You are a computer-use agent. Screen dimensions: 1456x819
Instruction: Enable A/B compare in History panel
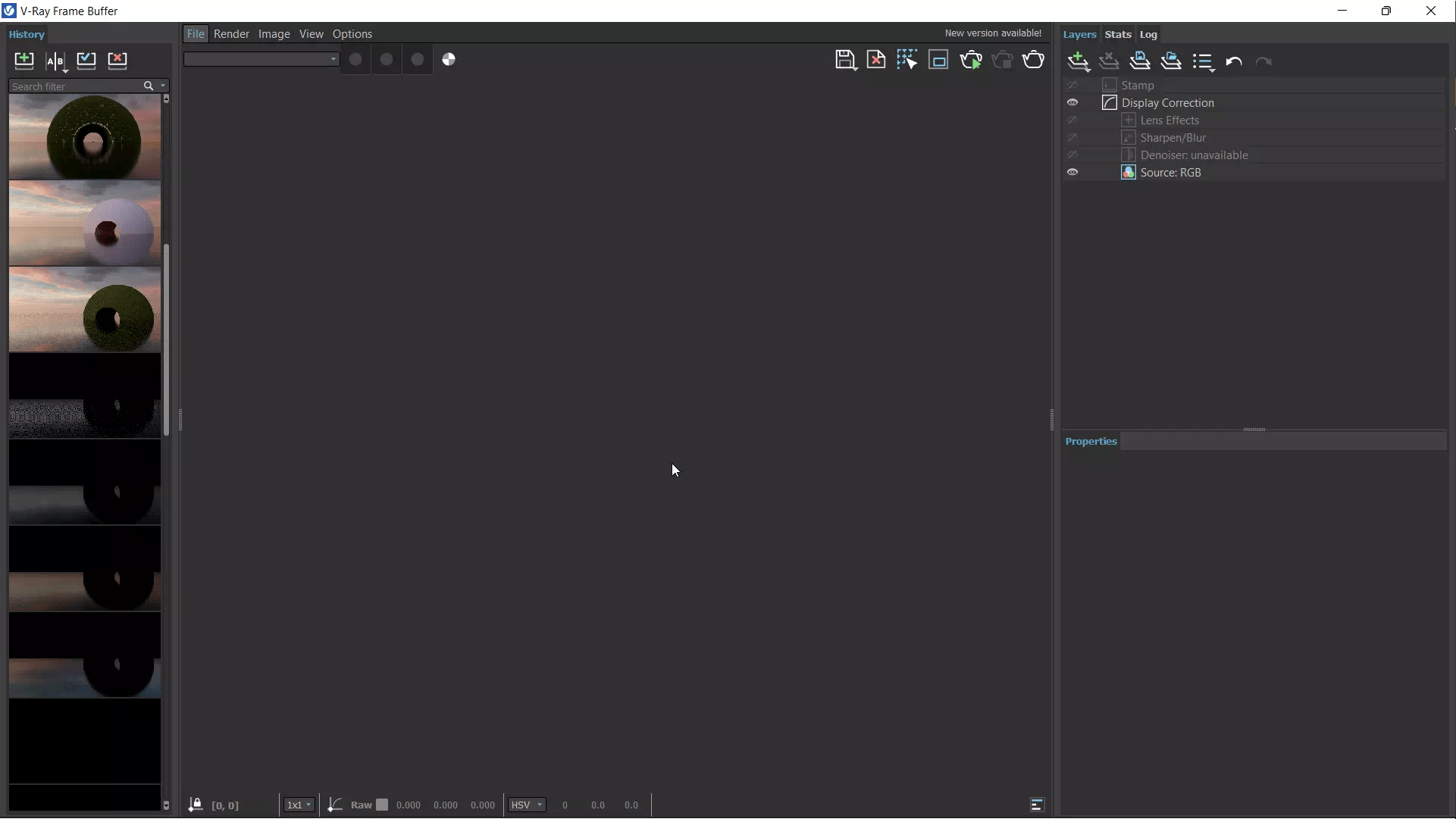click(55, 61)
